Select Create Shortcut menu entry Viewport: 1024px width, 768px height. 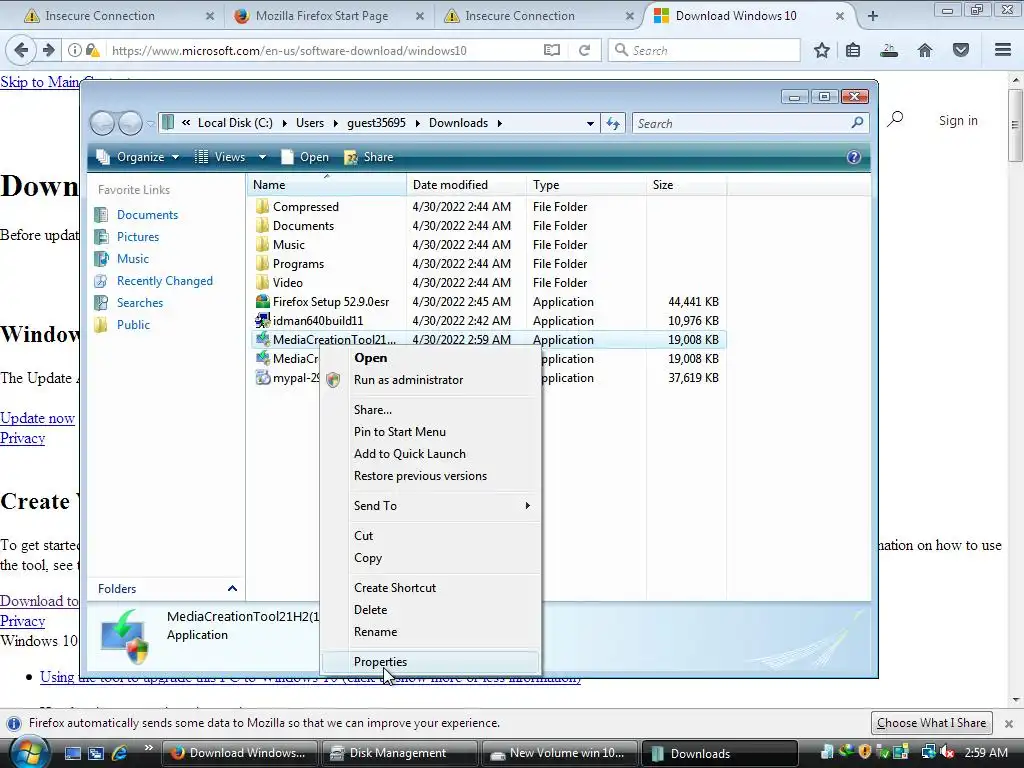[394, 588]
